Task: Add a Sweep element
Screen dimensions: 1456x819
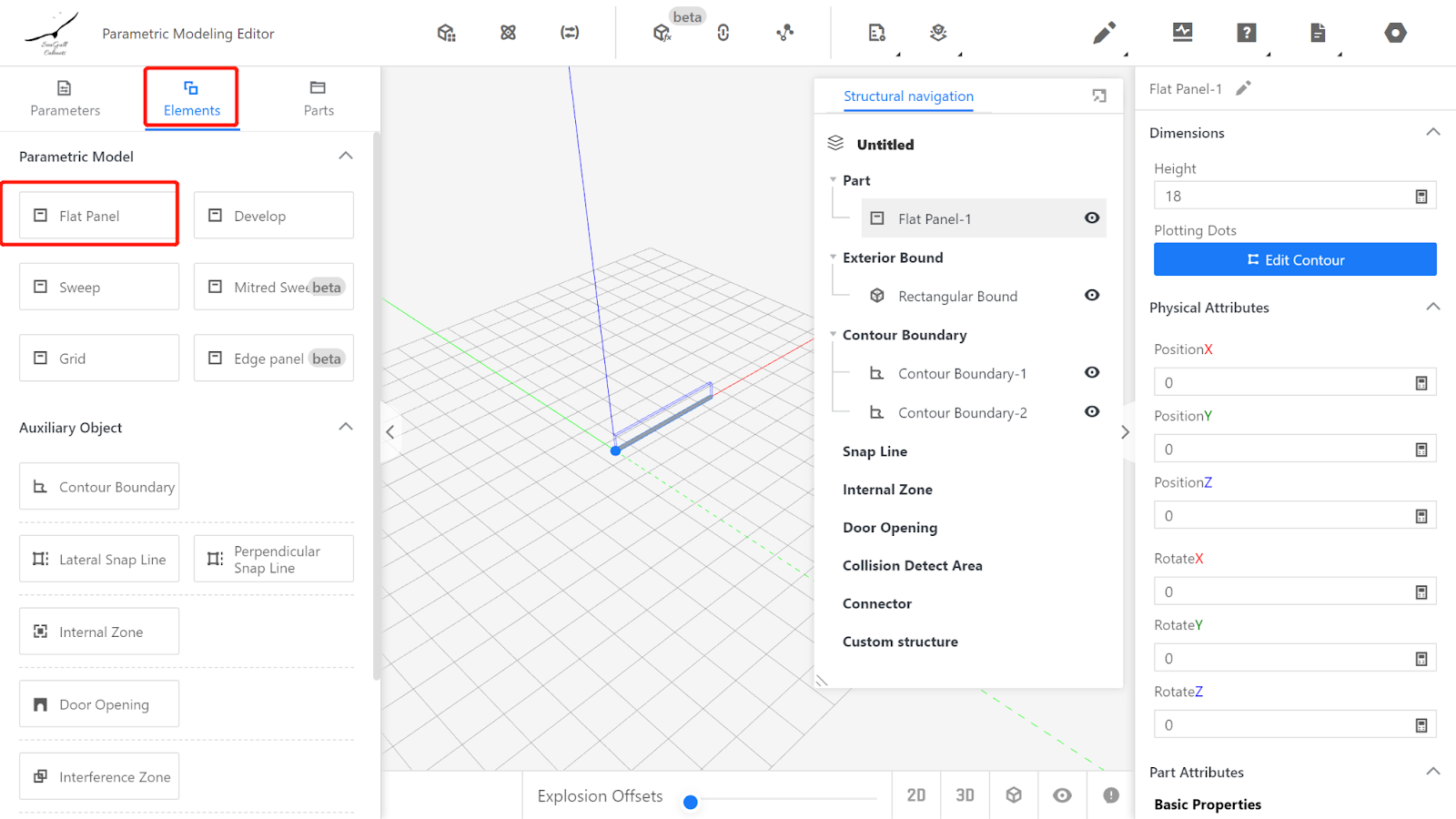Action: click(x=99, y=288)
